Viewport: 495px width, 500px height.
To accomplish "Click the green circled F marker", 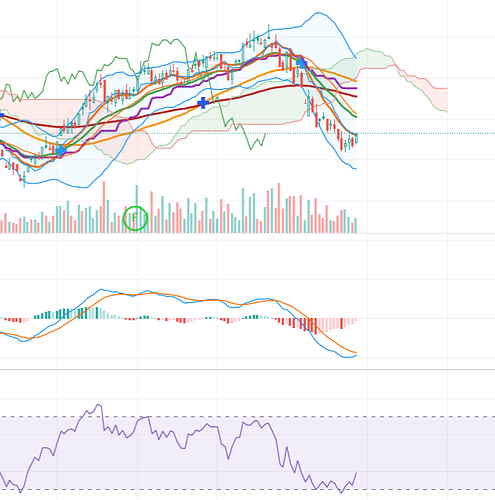I will pyautogui.click(x=135, y=218).
